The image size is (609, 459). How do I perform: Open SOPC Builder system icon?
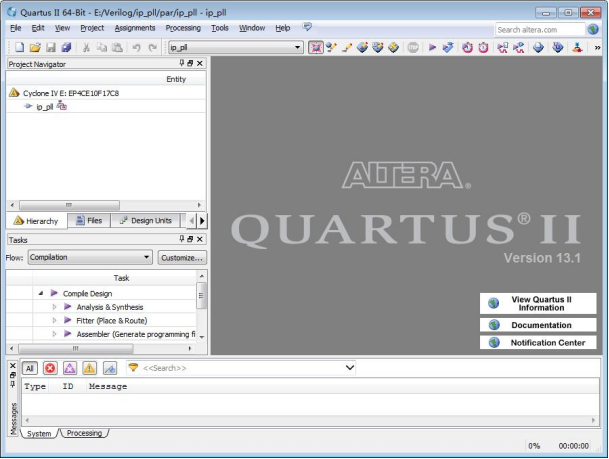pyautogui.click(x=578, y=47)
